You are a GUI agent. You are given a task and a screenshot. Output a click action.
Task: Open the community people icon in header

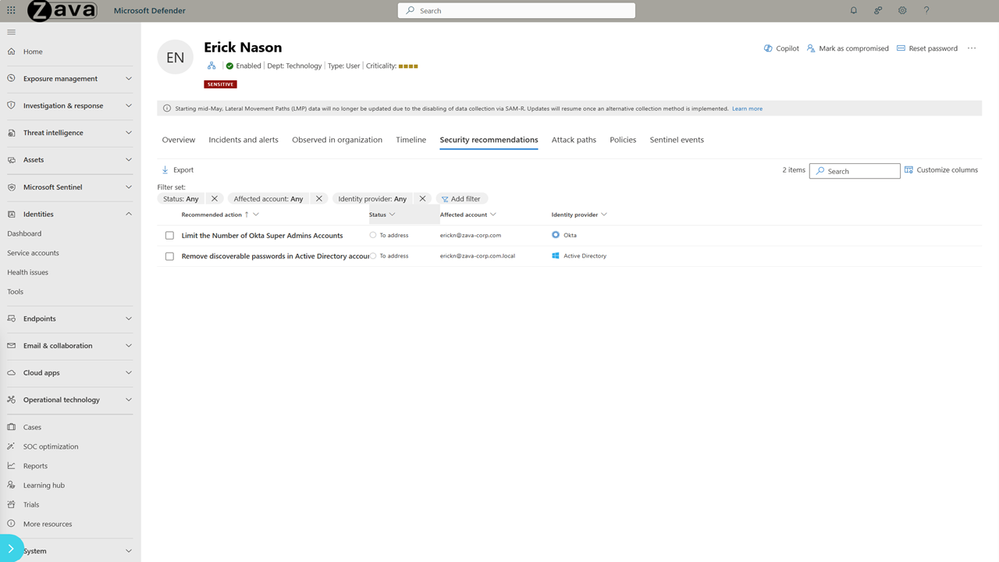(878, 10)
